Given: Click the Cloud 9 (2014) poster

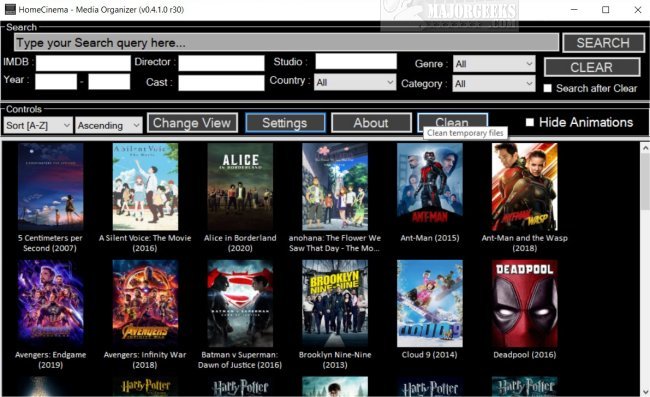Looking at the screenshot, I should (x=429, y=303).
